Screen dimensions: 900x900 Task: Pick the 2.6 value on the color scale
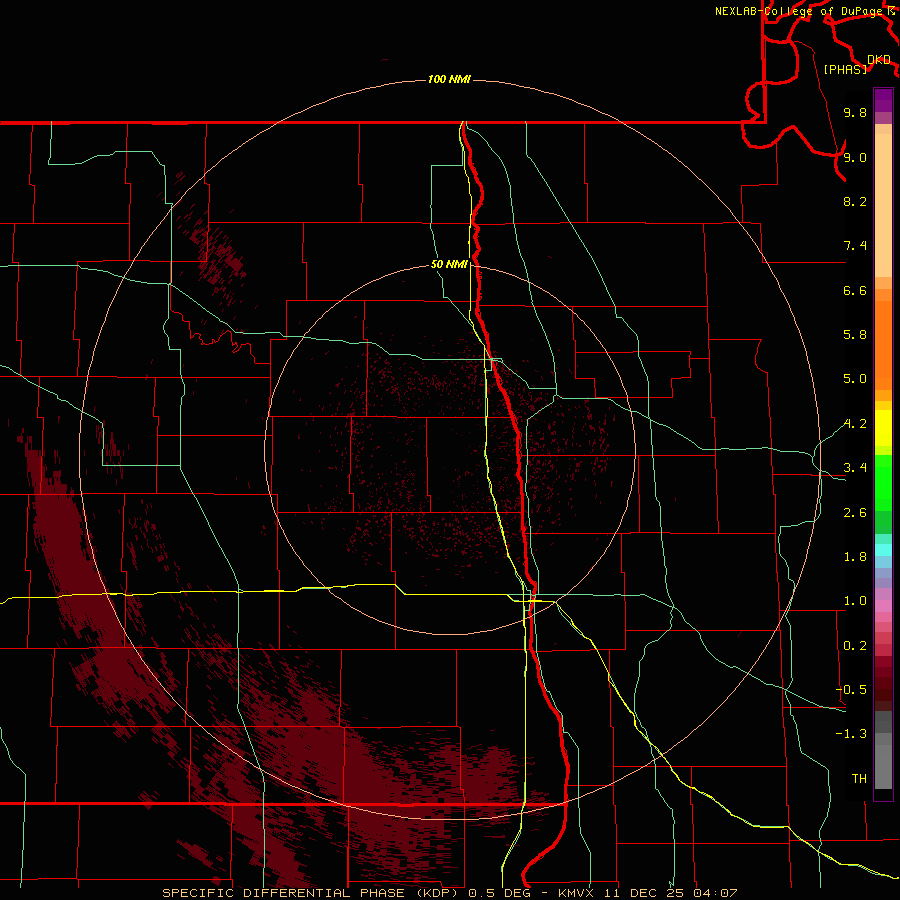click(855, 513)
